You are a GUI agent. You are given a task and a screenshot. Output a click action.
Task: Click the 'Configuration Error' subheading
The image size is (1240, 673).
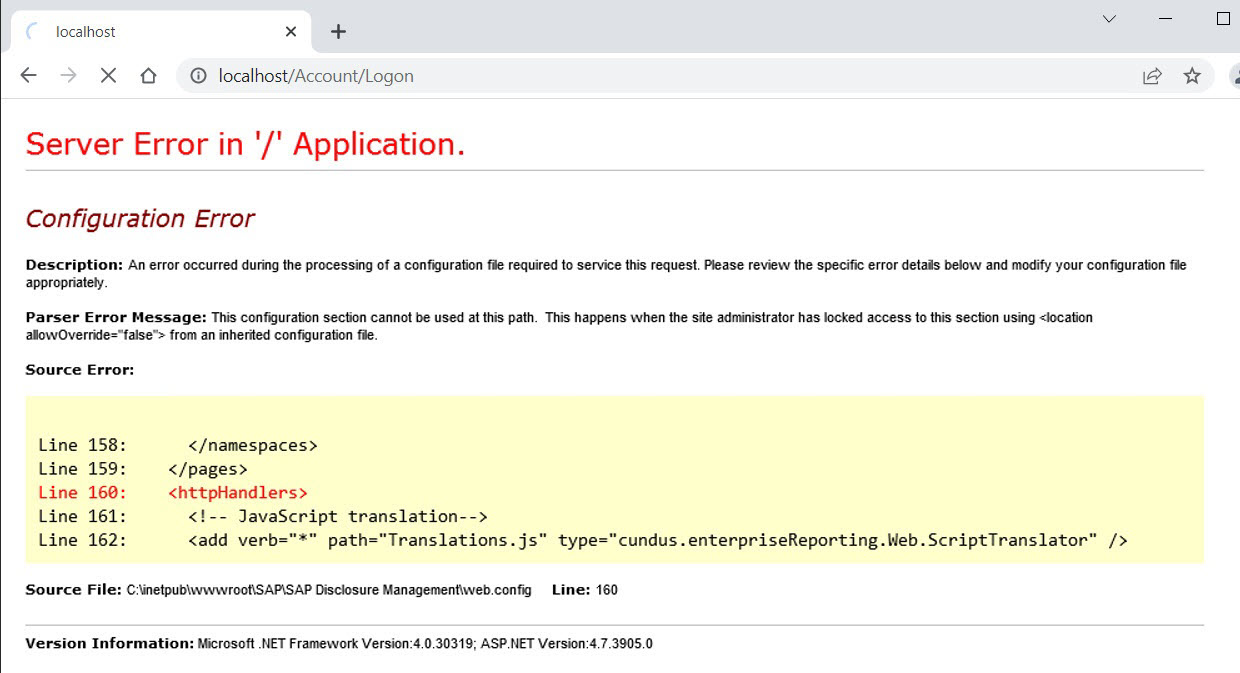tap(140, 218)
